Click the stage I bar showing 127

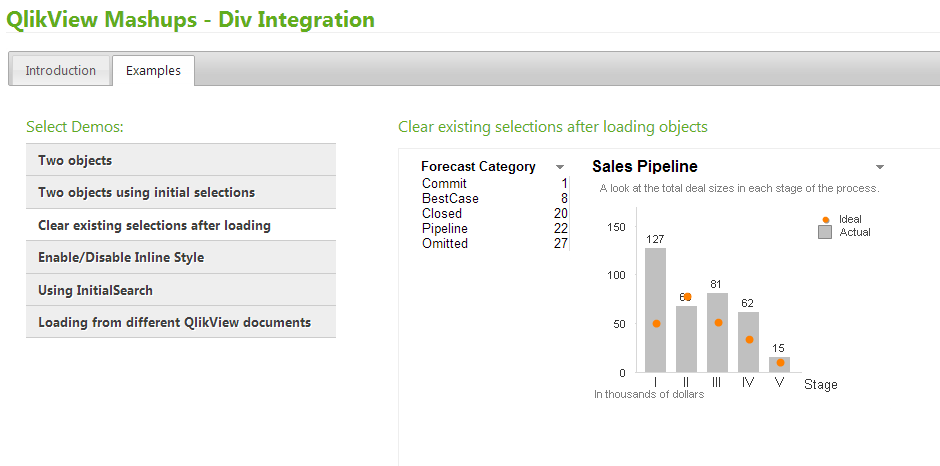click(x=656, y=310)
